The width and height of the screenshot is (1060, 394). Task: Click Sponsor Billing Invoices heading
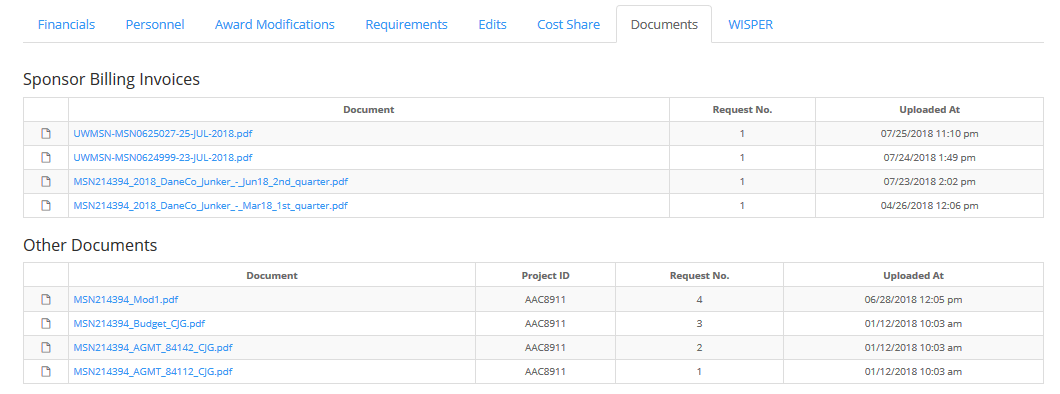coord(112,79)
